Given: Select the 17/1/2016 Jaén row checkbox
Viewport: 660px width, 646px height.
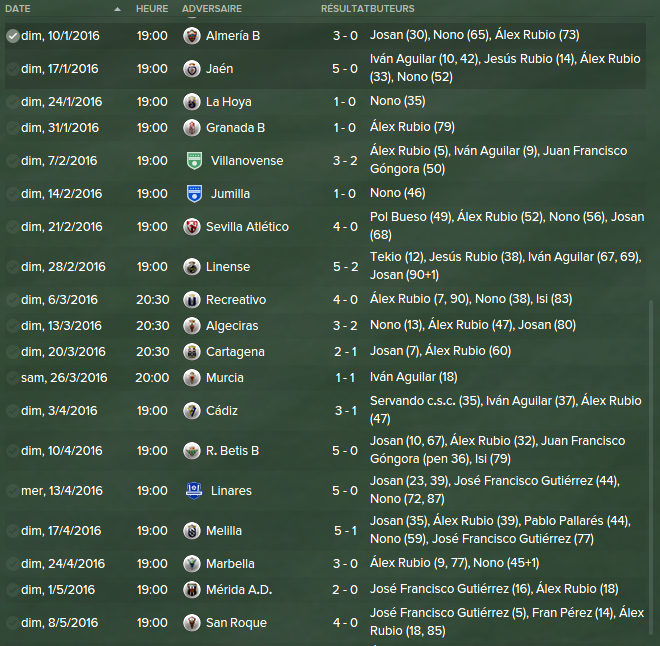Looking at the screenshot, I should [12, 69].
